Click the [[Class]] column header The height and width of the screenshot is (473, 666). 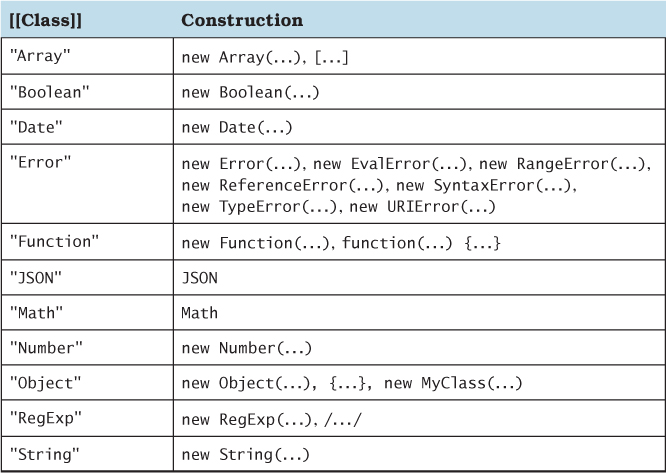click(x=42, y=20)
